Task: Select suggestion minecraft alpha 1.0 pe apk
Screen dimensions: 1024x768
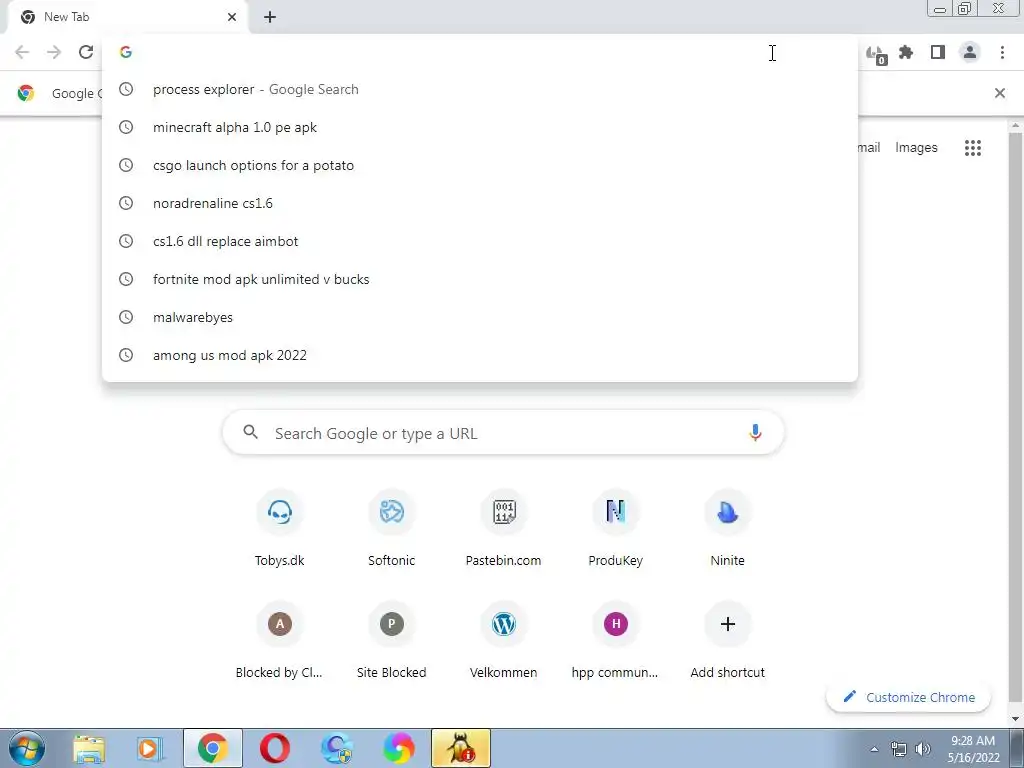Action: point(480,127)
